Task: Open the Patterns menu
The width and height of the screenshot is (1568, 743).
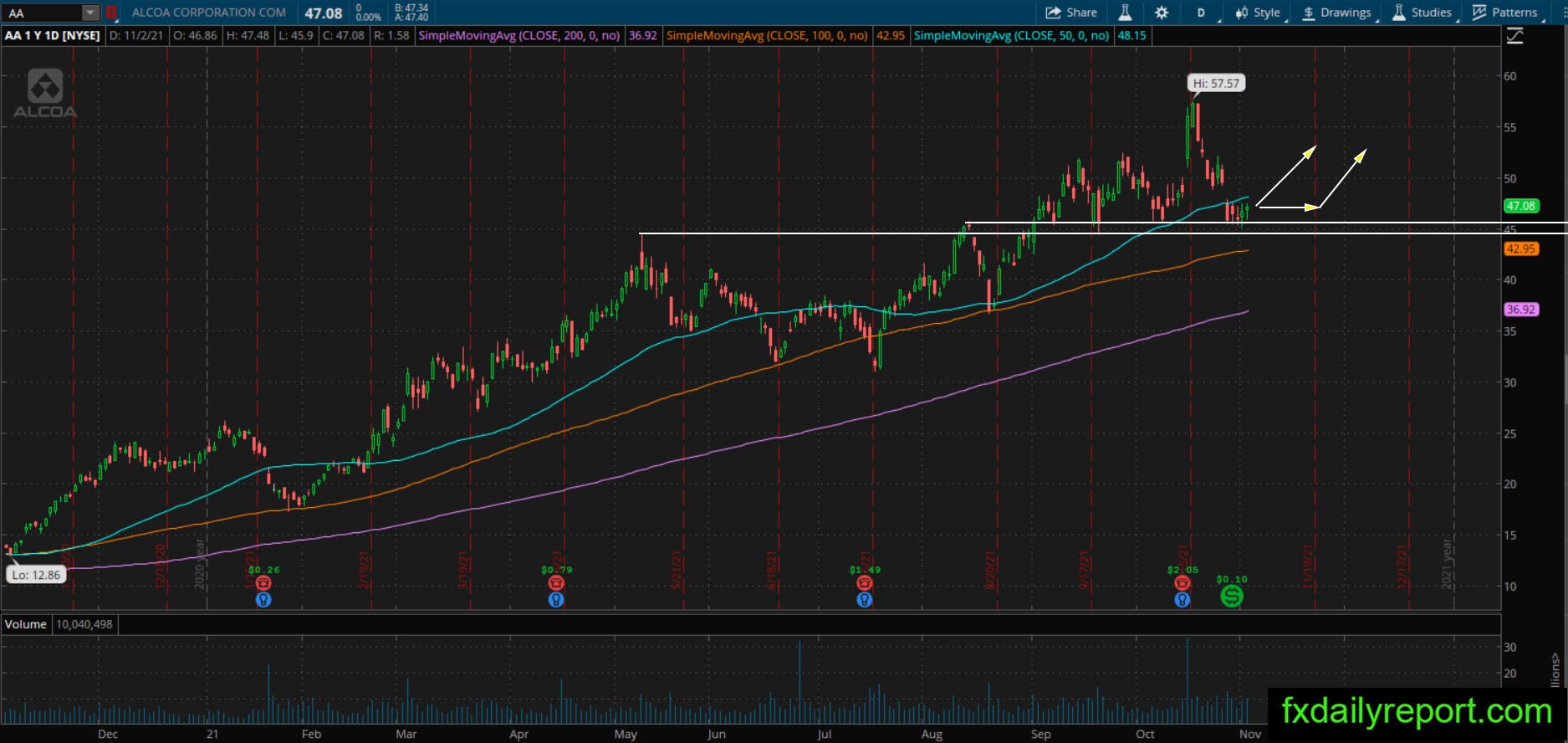Action: tap(1506, 13)
